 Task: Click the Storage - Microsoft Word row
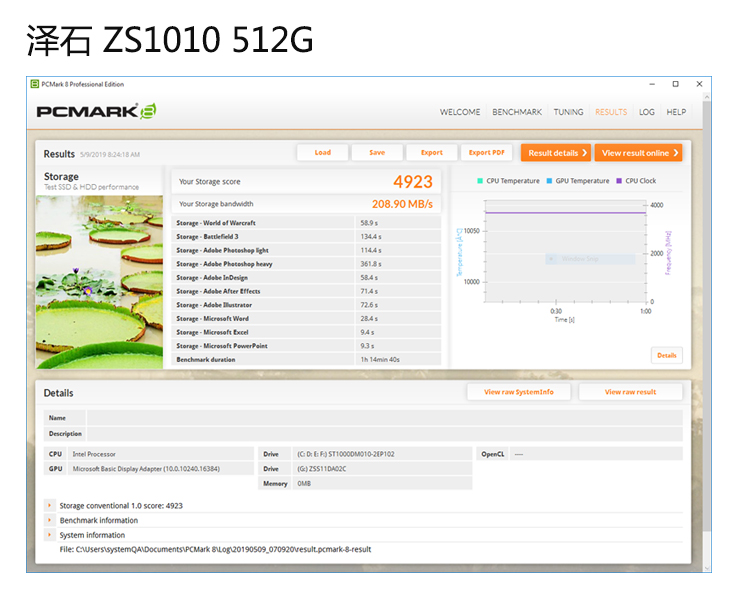306,319
